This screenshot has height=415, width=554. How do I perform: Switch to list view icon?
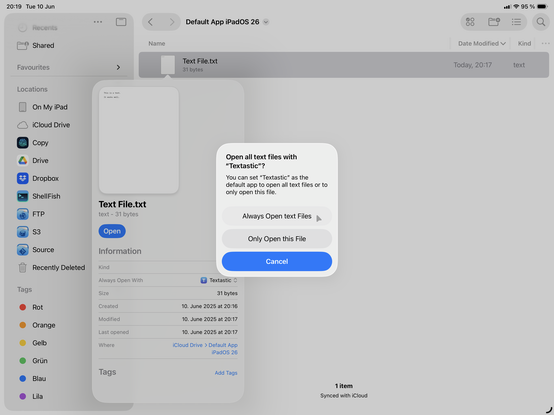click(516, 22)
